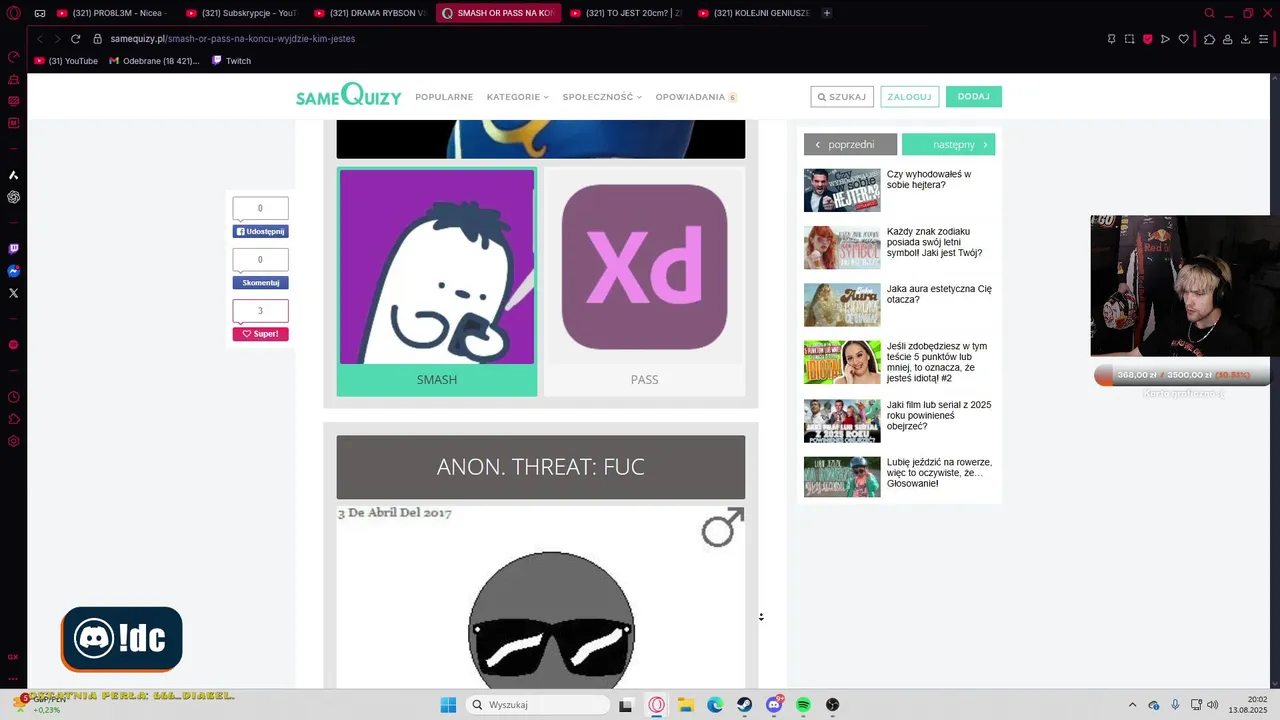
Task: Open the taskbar clock and date
Action: [x=1249, y=705]
